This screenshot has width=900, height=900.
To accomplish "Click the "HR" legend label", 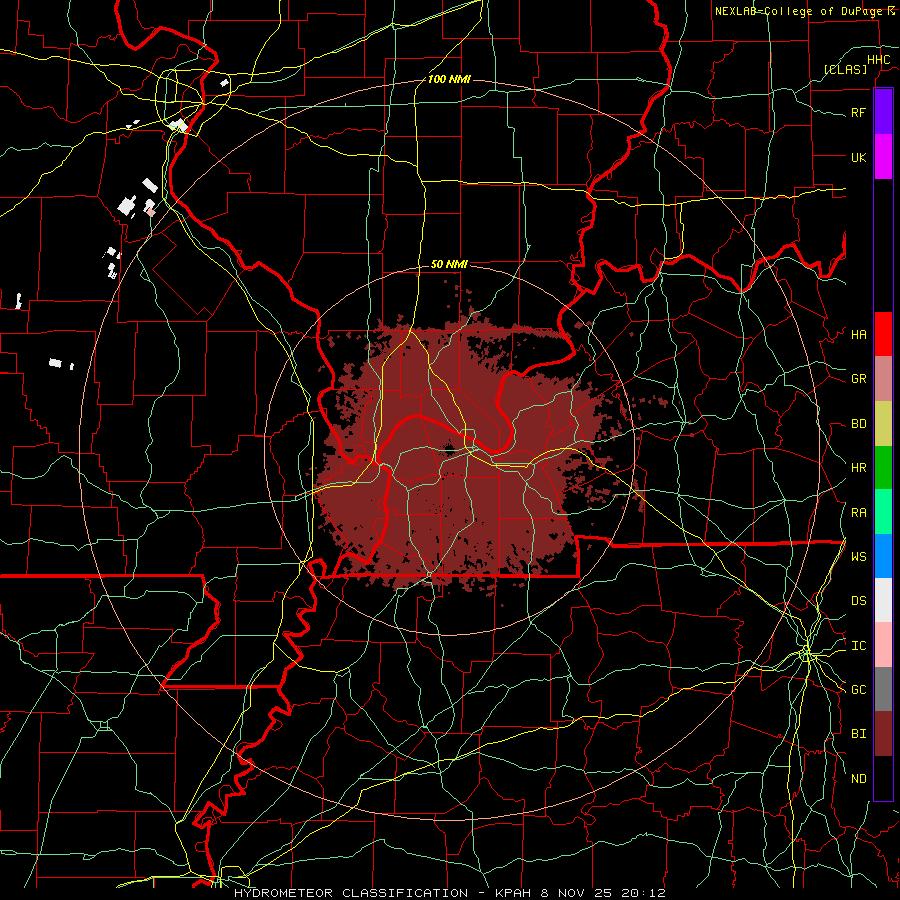I will pos(858,468).
